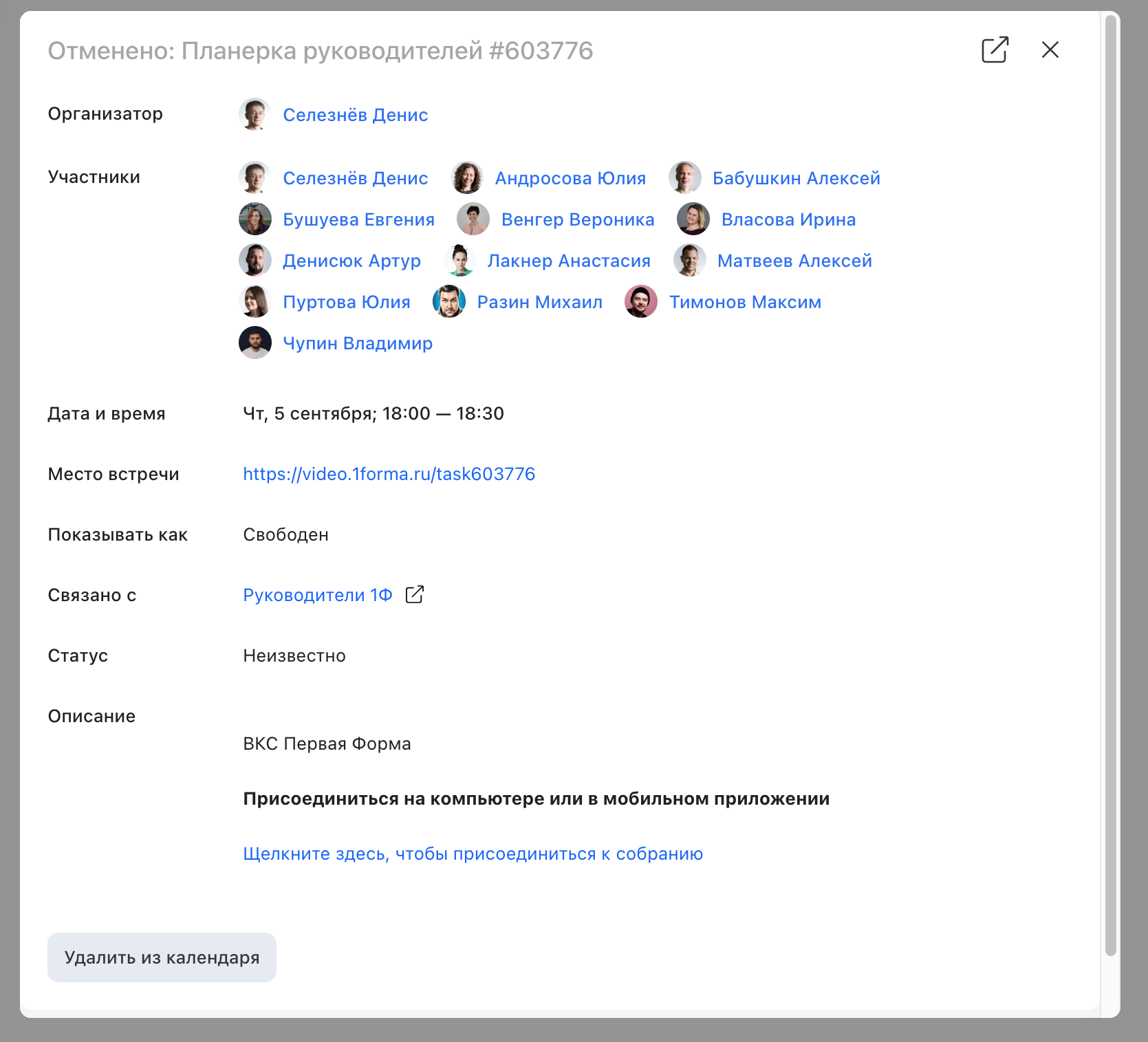Open participant Власова Ирина

(x=789, y=219)
